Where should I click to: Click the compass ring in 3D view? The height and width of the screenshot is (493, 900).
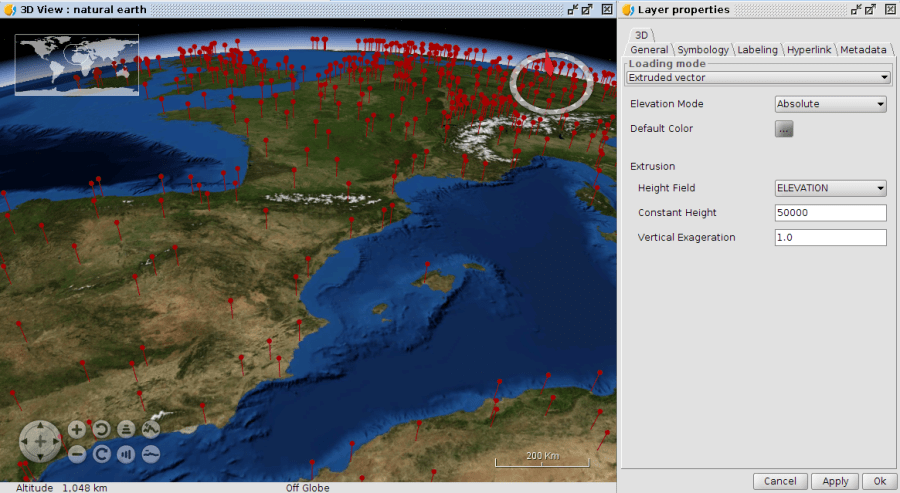tap(547, 80)
